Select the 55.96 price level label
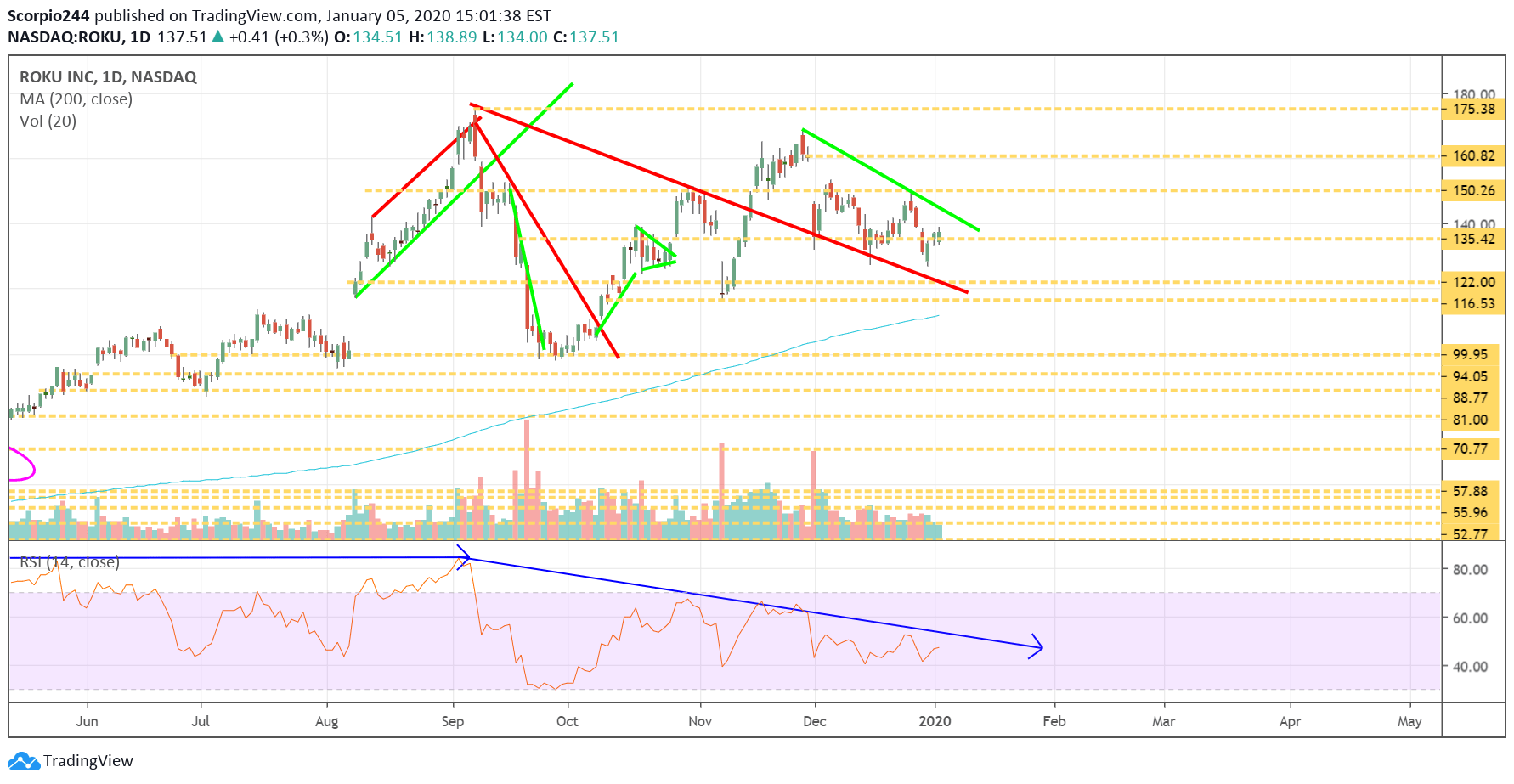 pyautogui.click(x=1470, y=512)
